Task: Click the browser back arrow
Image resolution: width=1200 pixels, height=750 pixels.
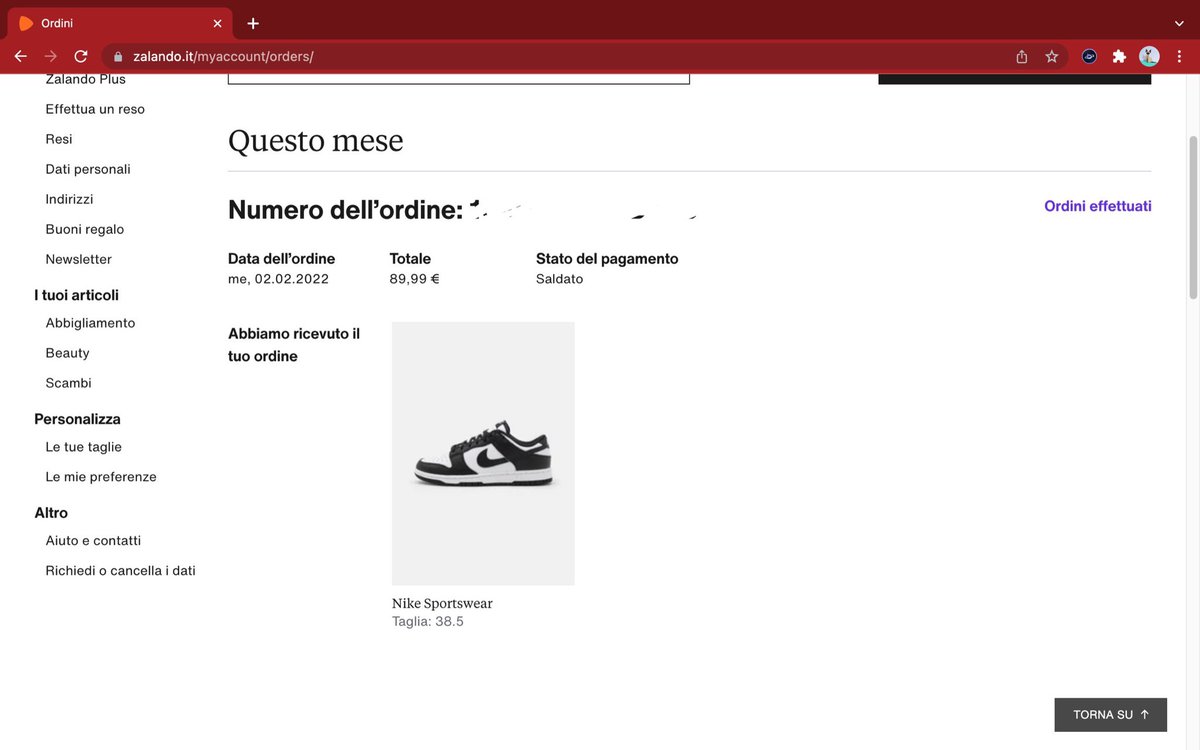Action: (20, 56)
